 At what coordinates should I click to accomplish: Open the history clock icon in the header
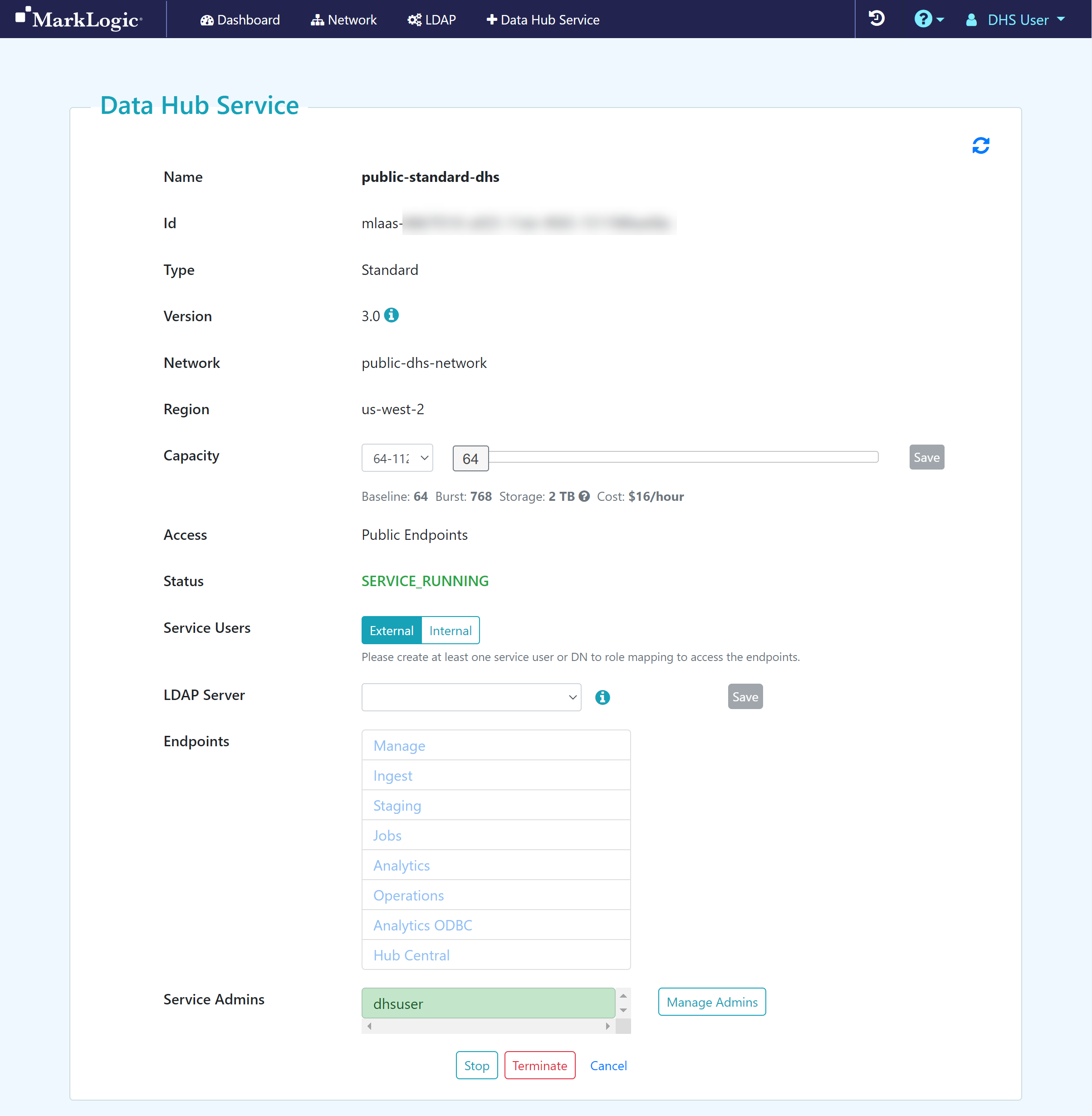(x=877, y=19)
